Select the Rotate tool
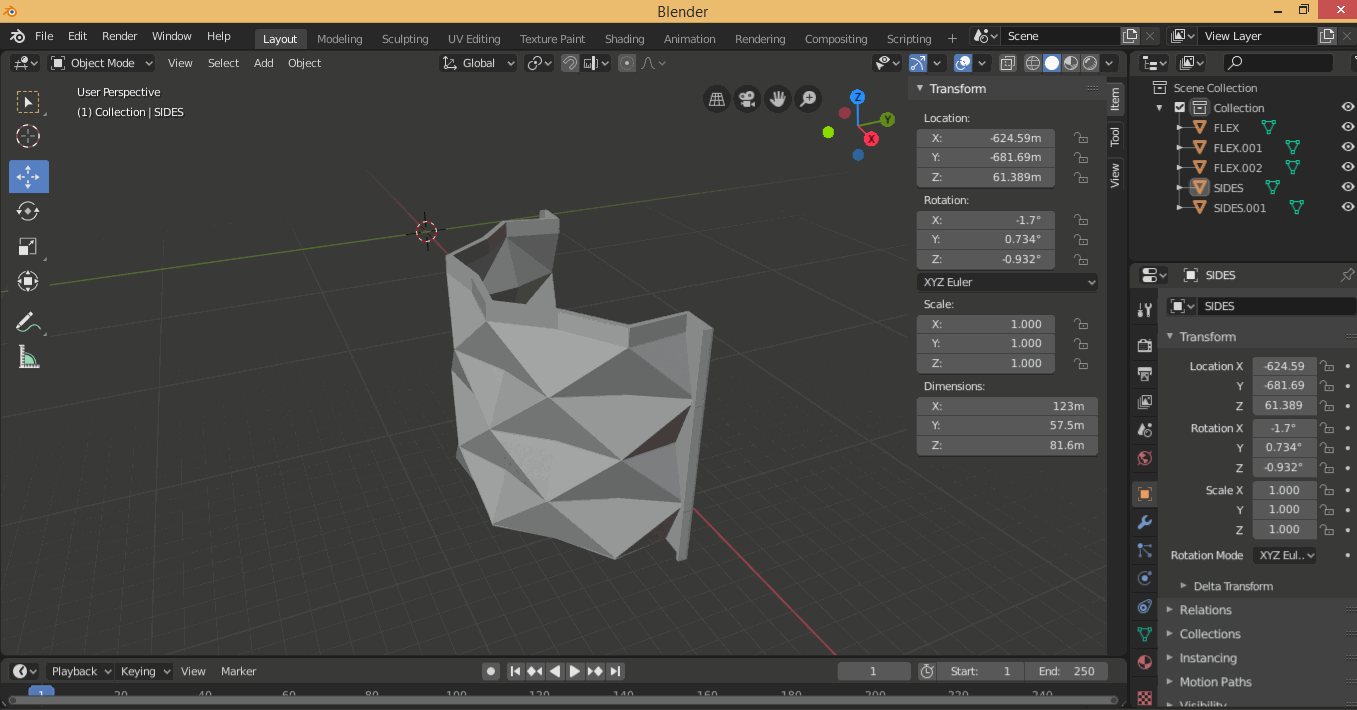The height and width of the screenshot is (710, 1357). (x=28, y=211)
